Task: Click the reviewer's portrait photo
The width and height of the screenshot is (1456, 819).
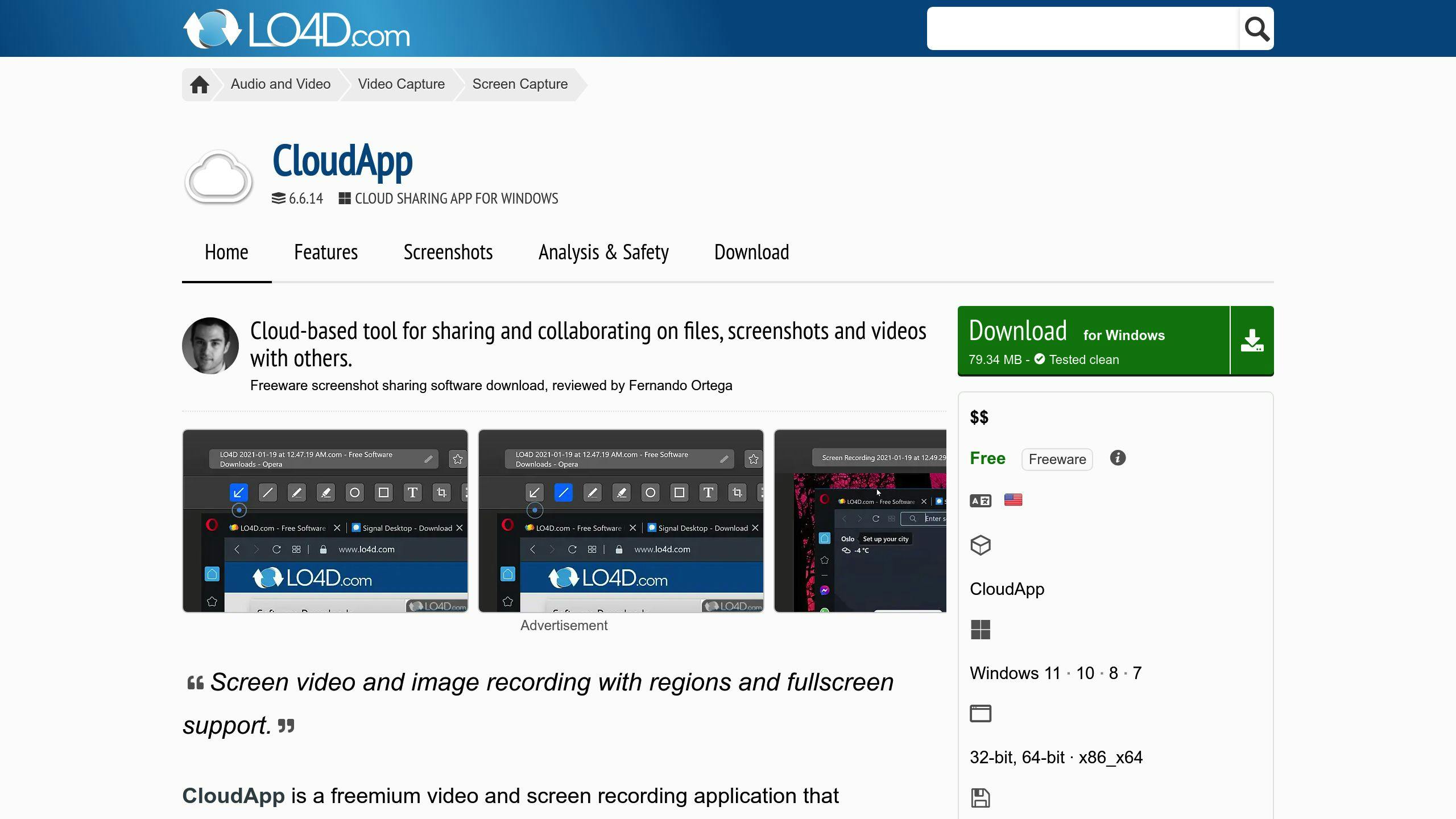Action: click(x=210, y=346)
